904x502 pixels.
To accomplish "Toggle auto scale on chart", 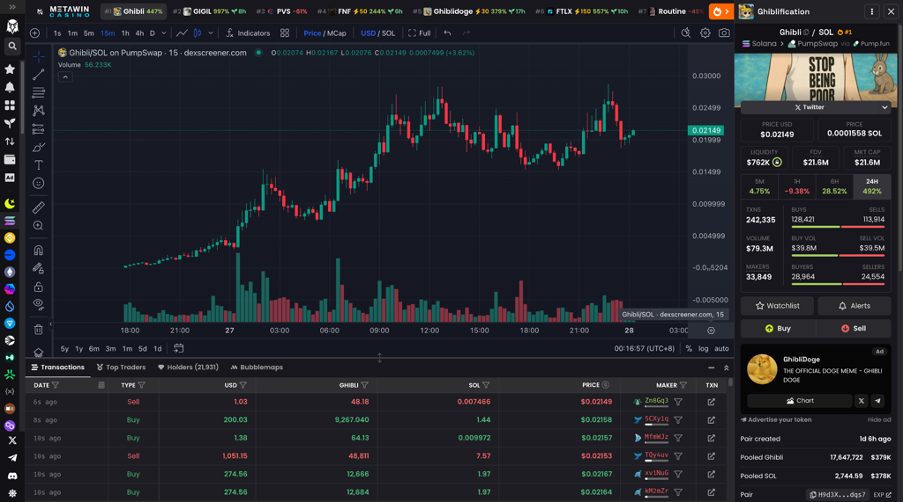I will coord(722,348).
